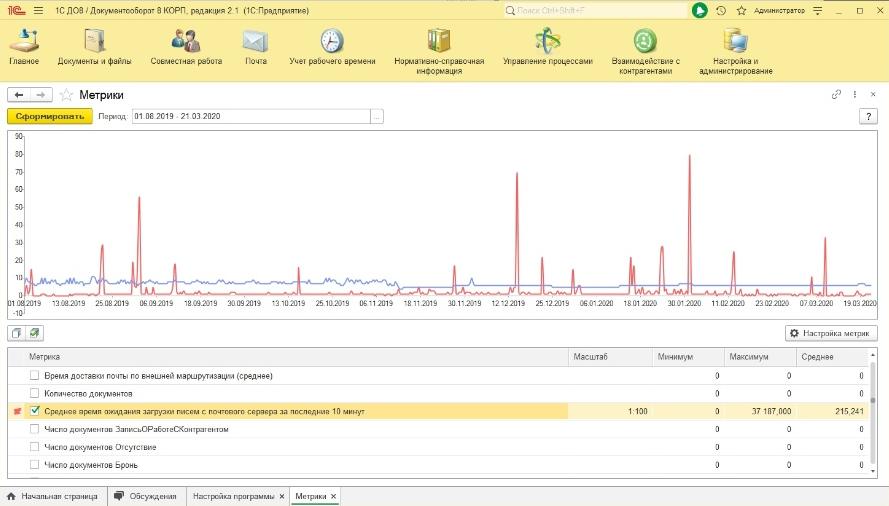Uncheck Среднее время ожидания загрузки писем

click(35, 411)
